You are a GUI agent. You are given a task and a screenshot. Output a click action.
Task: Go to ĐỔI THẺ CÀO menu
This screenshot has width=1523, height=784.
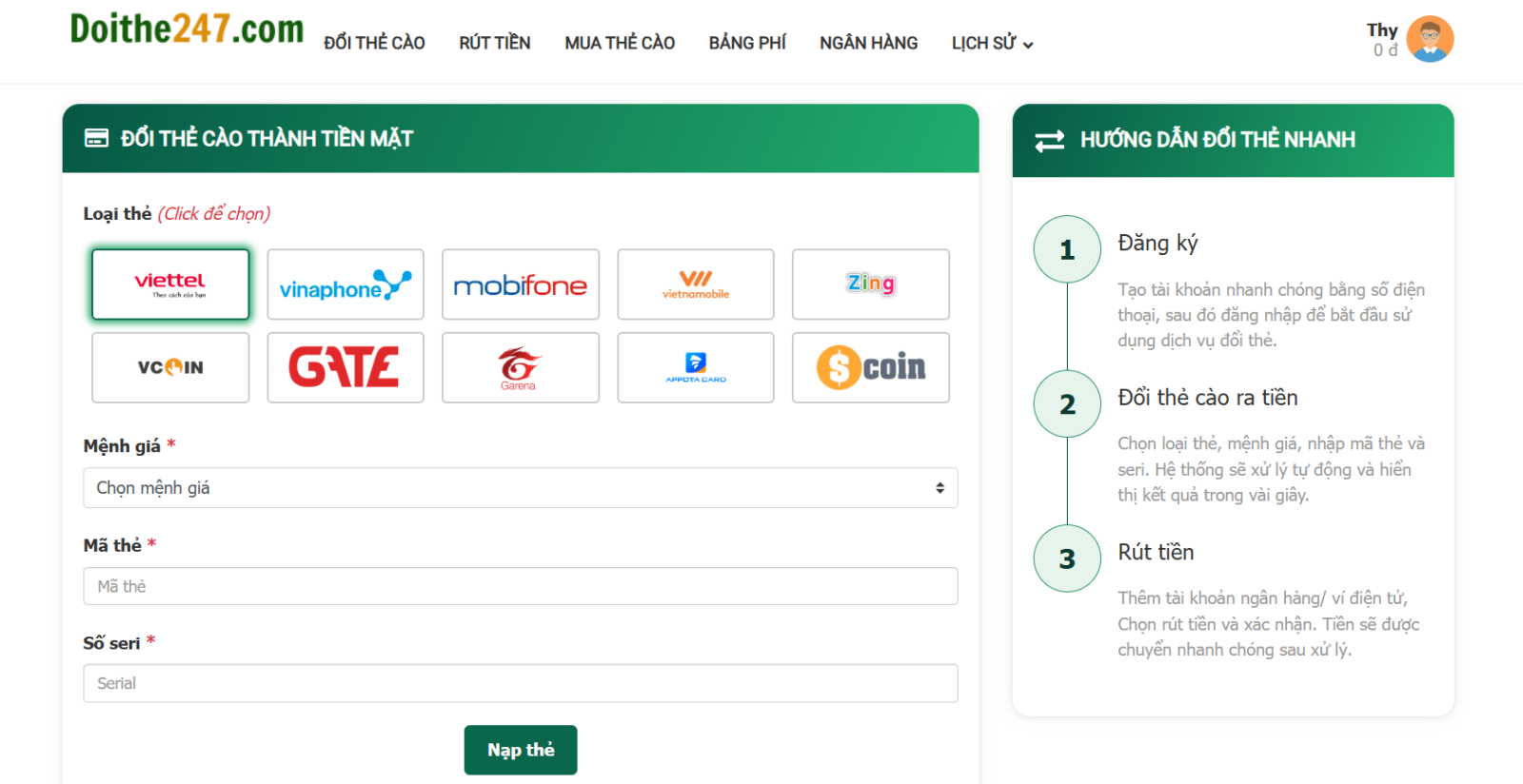(x=374, y=43)
